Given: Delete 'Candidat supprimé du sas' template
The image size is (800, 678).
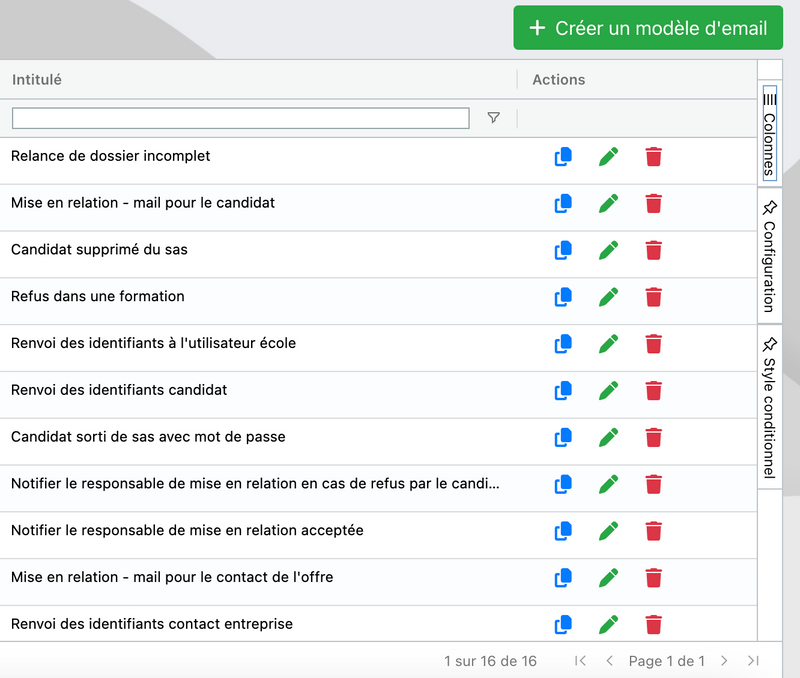Looking at the screenshot, I should coord(654,250).
